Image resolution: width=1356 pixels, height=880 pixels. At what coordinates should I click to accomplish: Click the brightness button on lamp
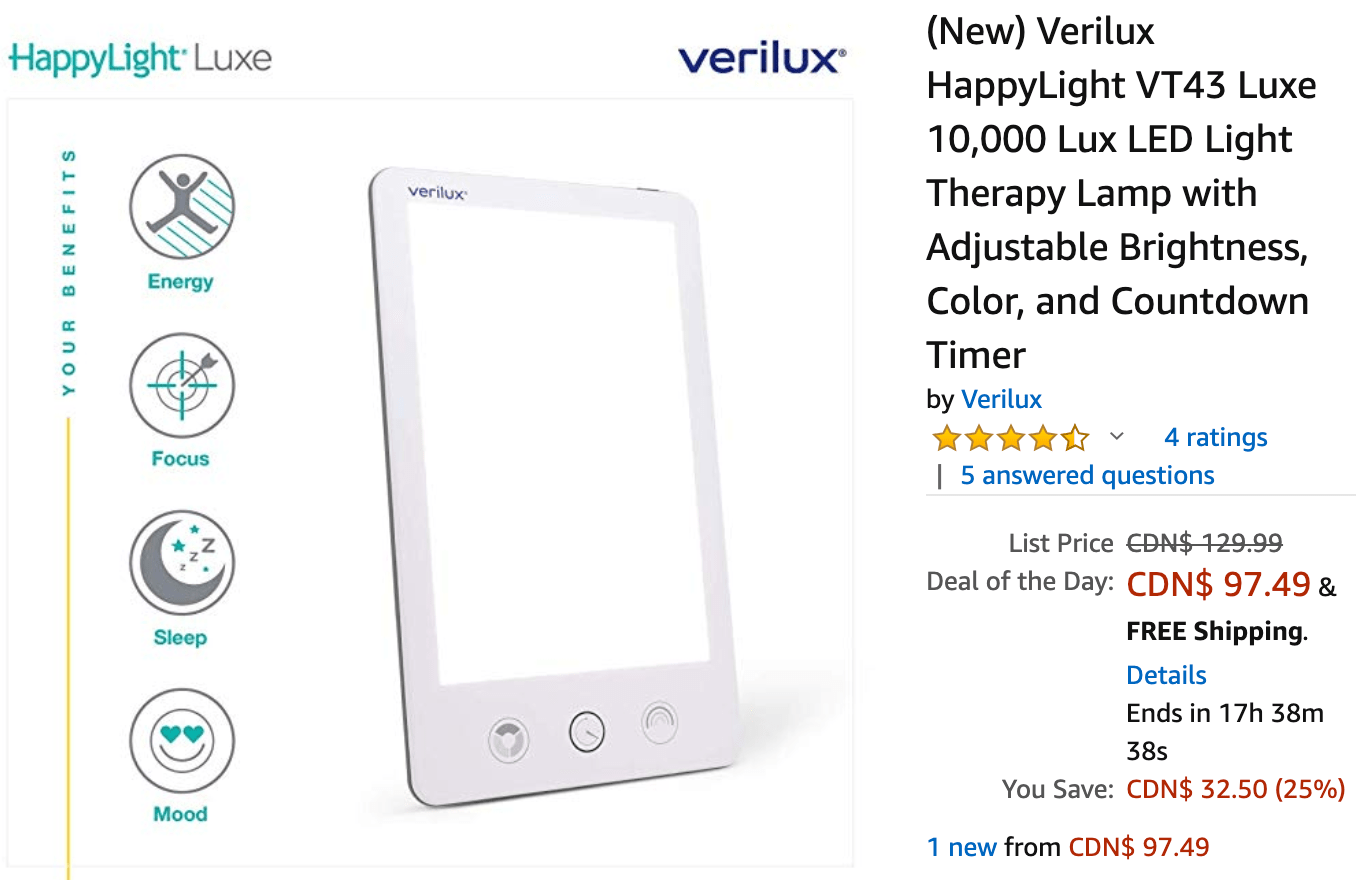point(660,723)
